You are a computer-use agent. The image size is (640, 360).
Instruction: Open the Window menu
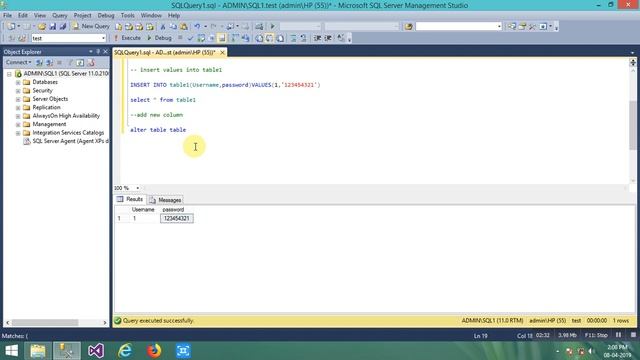pyautogui.click(x=151, y=16)
